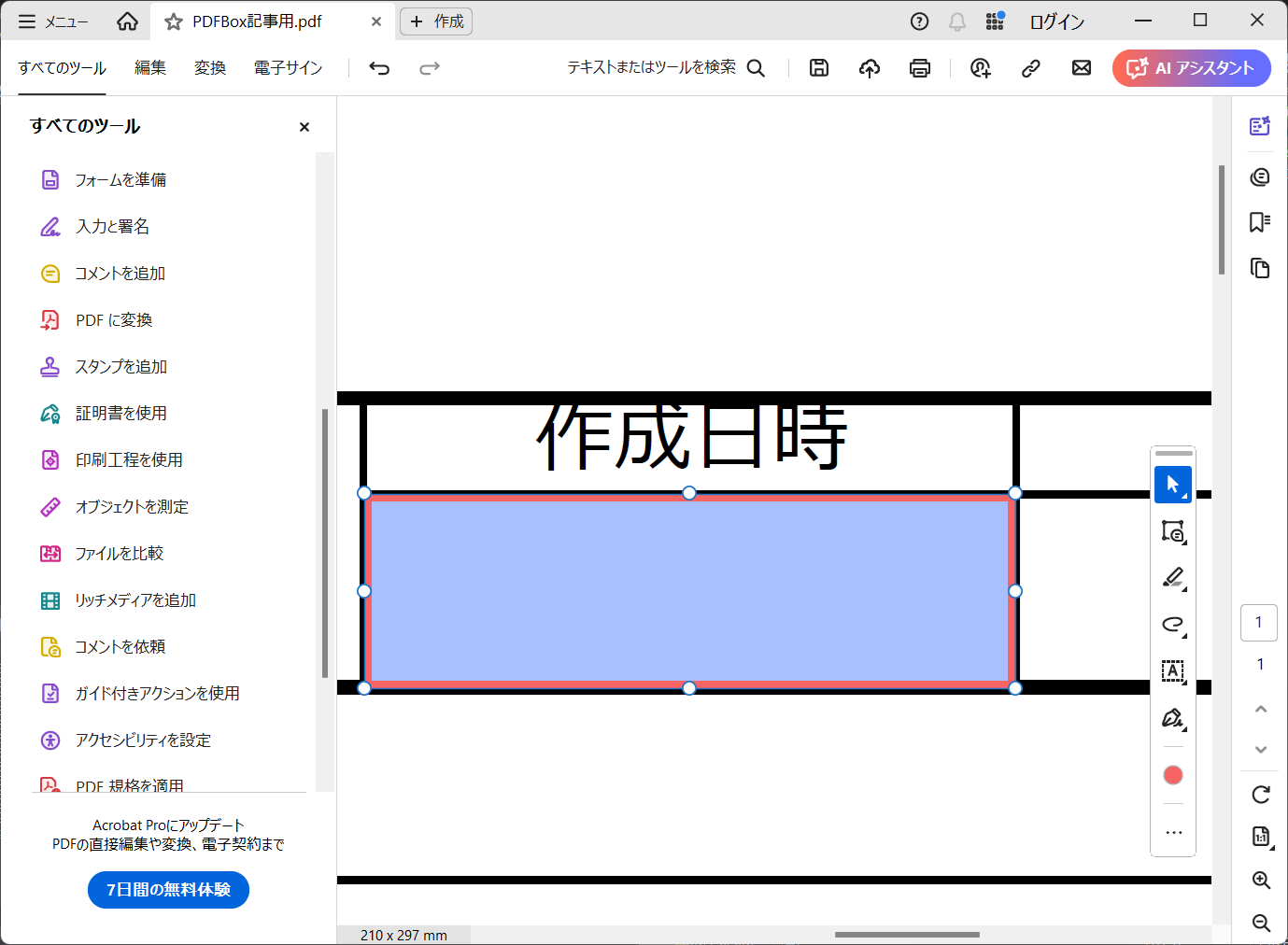
Task: Click the page number input box
Action: 1259,623
